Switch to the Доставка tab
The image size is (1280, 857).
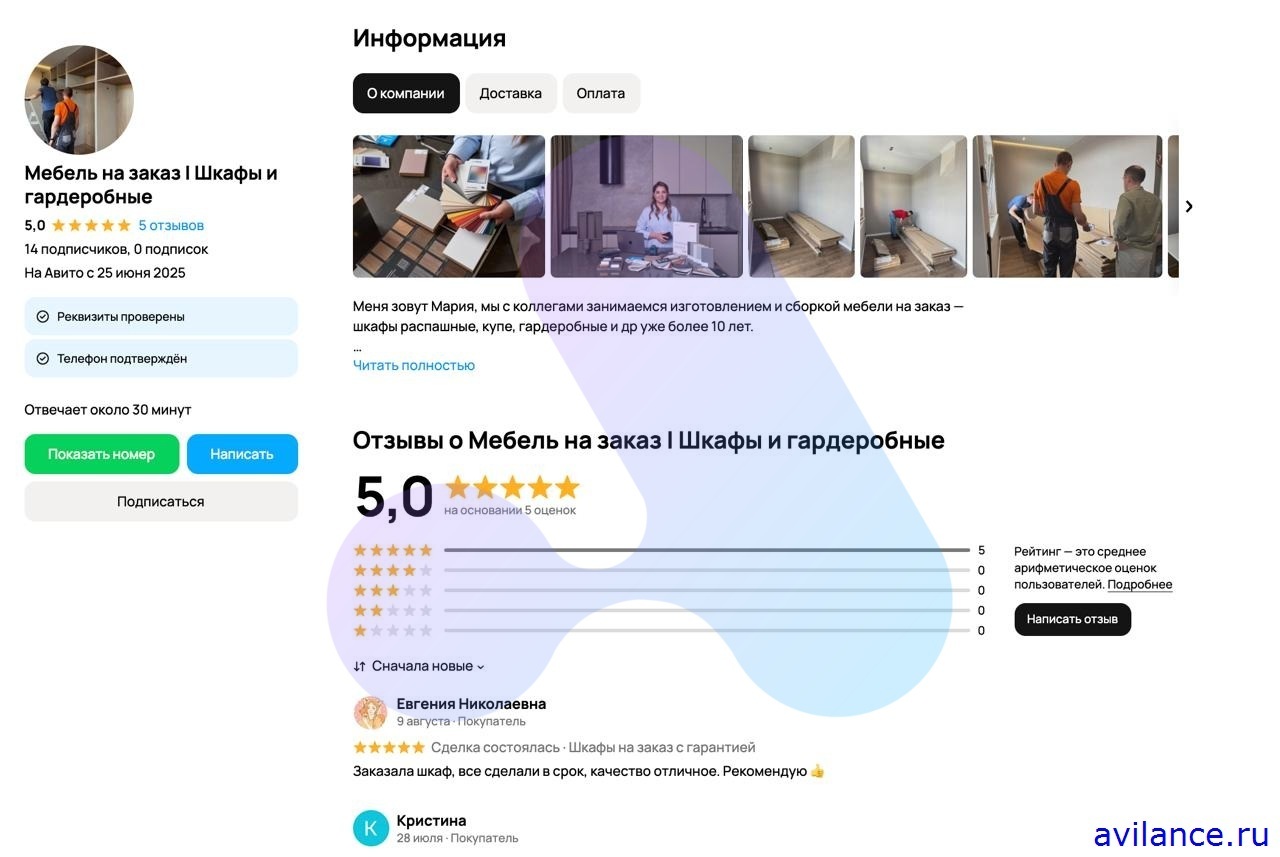511,93
